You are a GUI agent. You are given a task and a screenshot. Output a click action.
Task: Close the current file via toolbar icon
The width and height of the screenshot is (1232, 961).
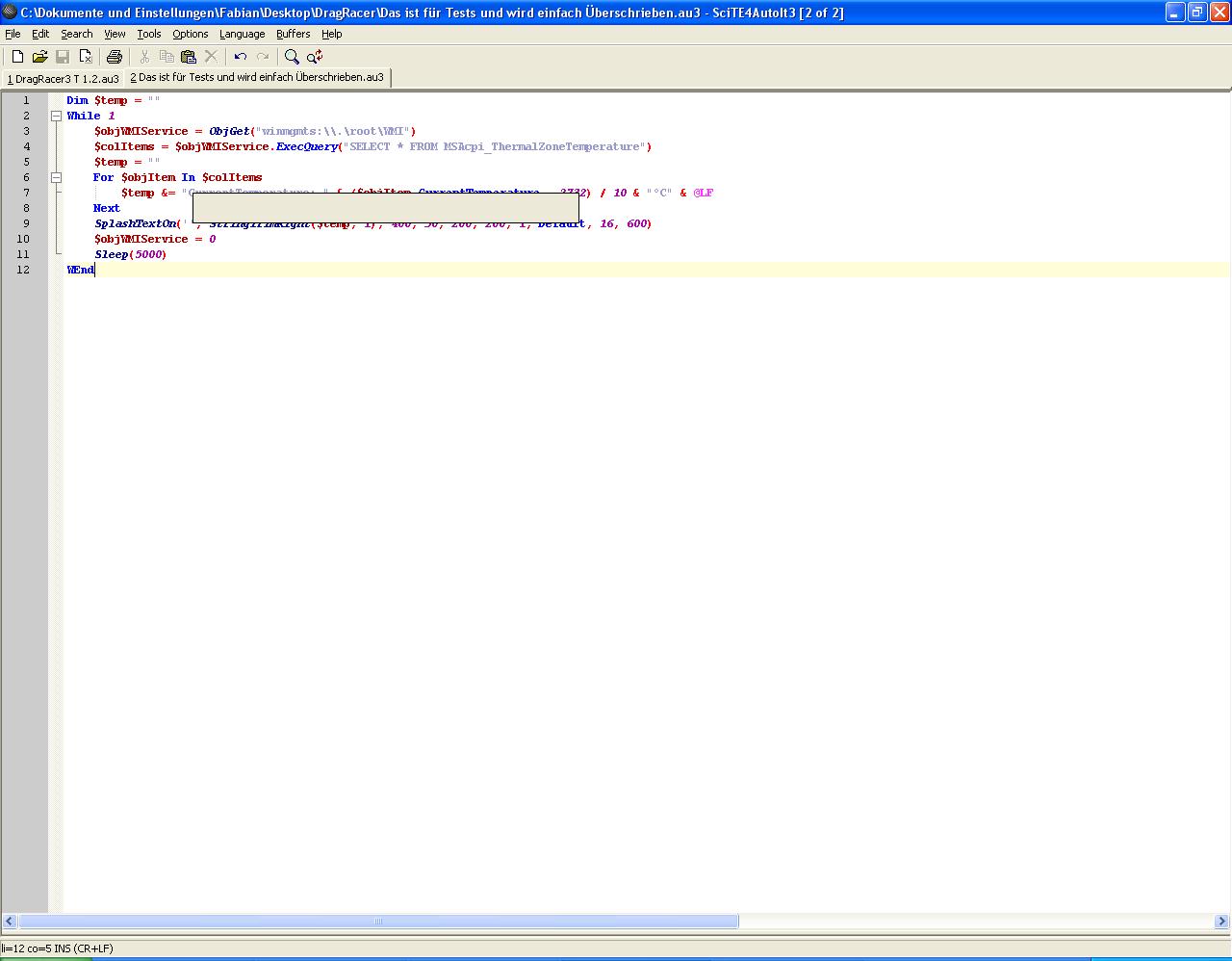[86, 57]
